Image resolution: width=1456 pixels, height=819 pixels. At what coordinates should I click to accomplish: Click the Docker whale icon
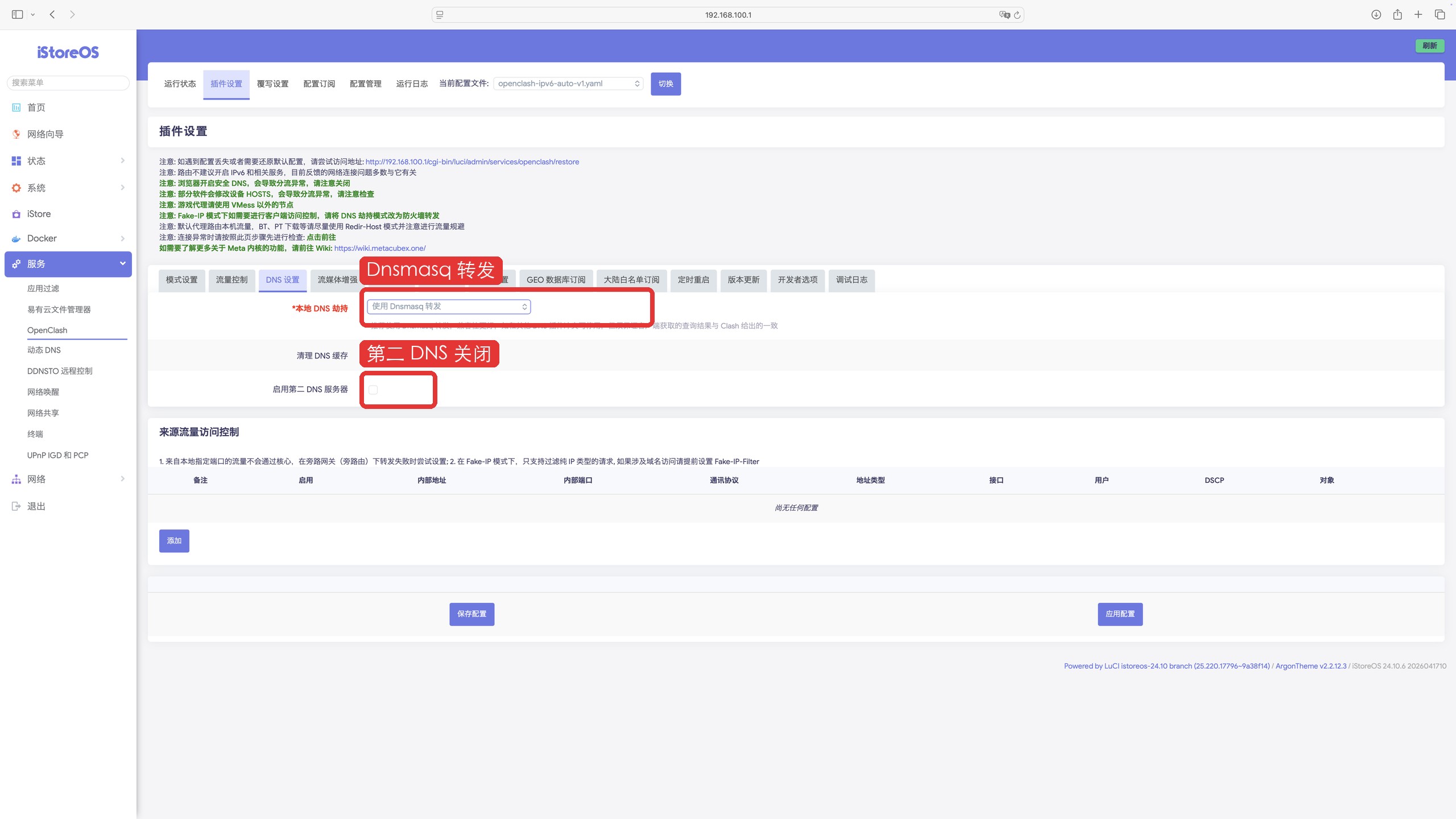(x=16, y=239)
